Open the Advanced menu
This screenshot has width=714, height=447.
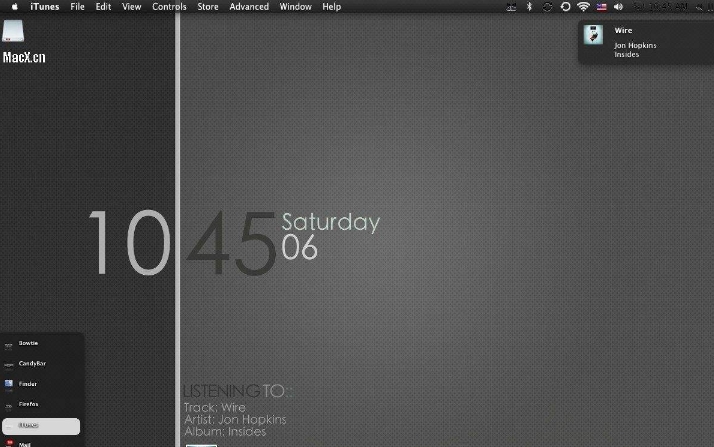pyautogui.click(x=249, y=7)
